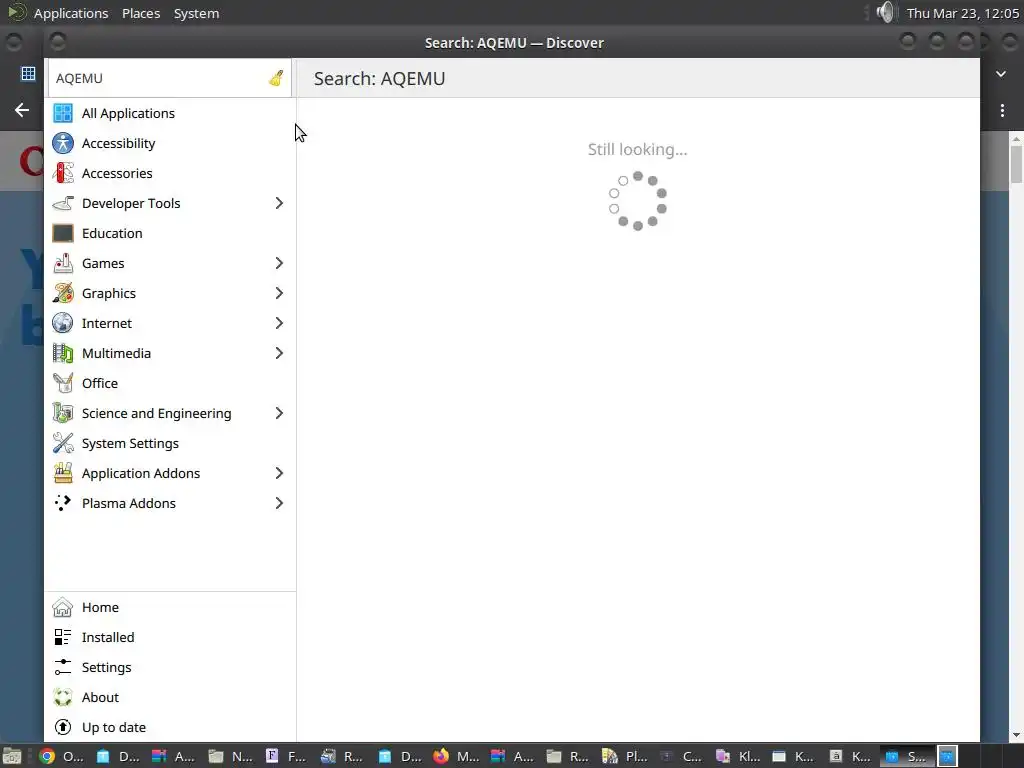Screen dimensions: 1024x768
Task: Click the Education blackboard icon
Action: 63,233
